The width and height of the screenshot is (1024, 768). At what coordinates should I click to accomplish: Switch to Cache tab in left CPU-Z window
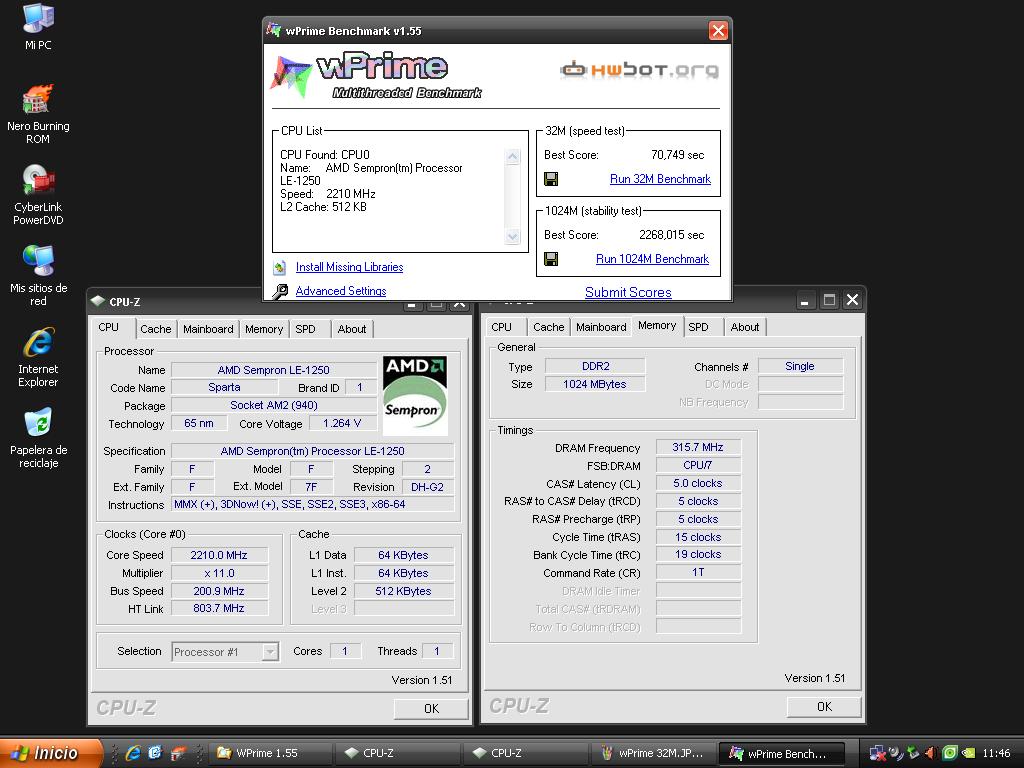point(155,329)
